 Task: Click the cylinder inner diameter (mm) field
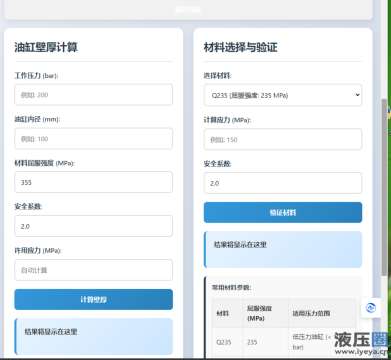(x=93, y=139)
